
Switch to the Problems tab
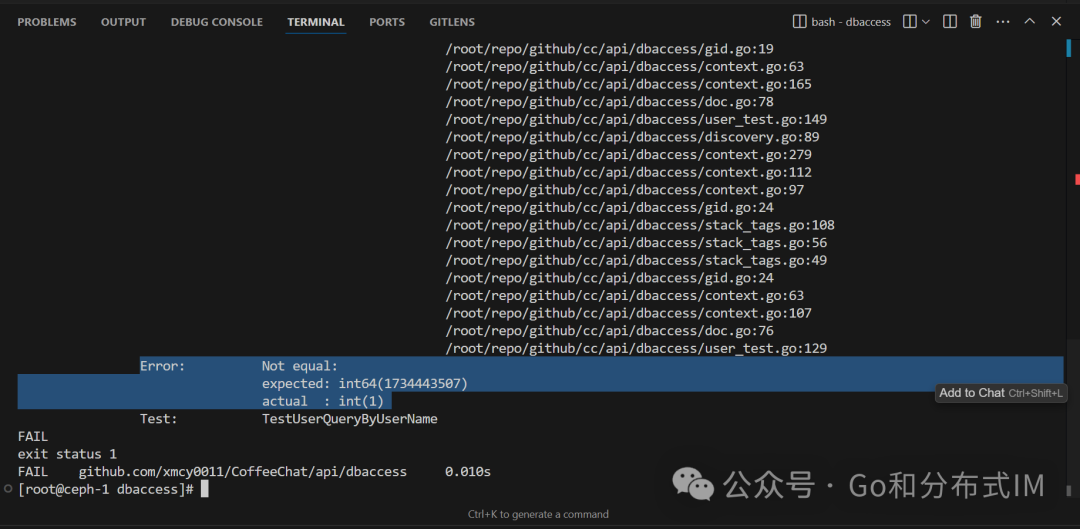(48, 22)
